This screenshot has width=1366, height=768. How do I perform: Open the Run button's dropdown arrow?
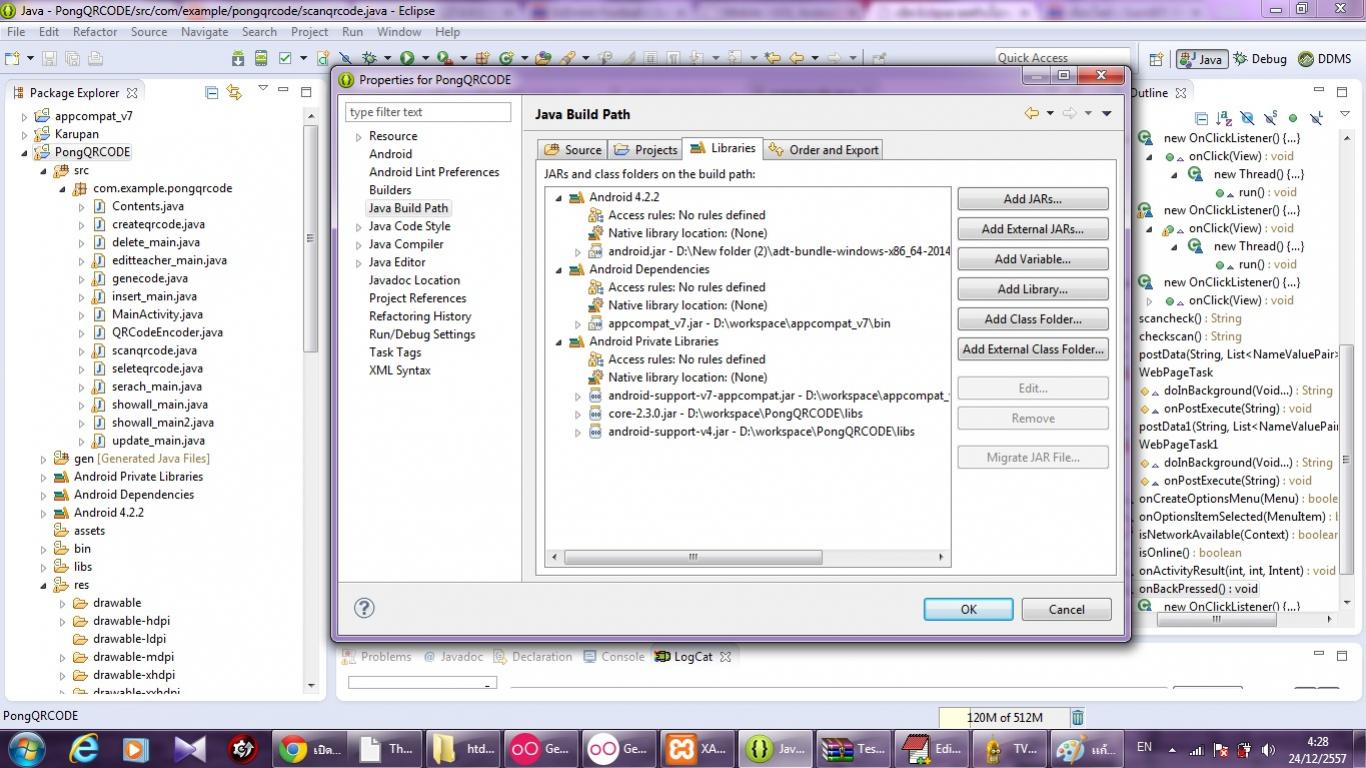425,58
